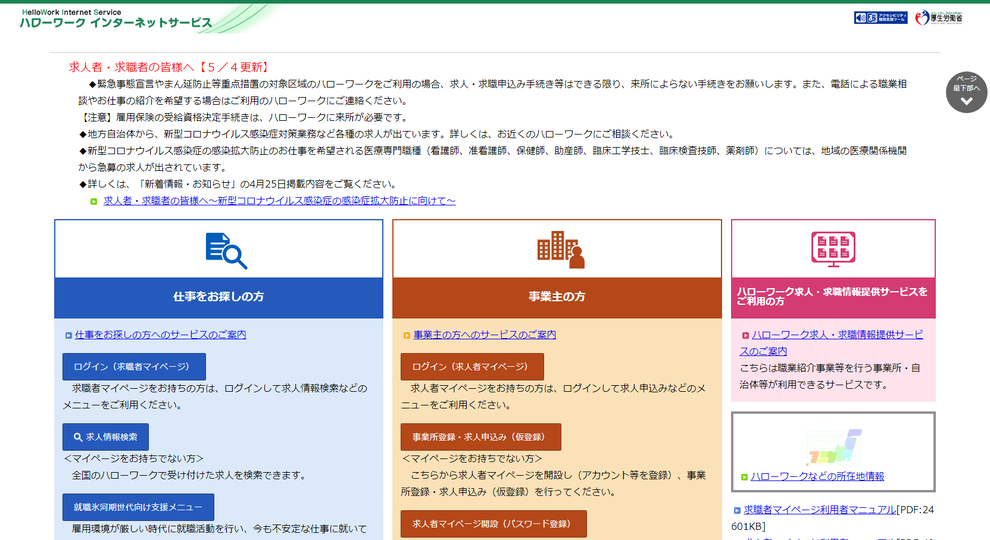990x540 pixels.
Task: Click the magnifier icon inside 求人情報検索 button
Action: pos(78,437)
